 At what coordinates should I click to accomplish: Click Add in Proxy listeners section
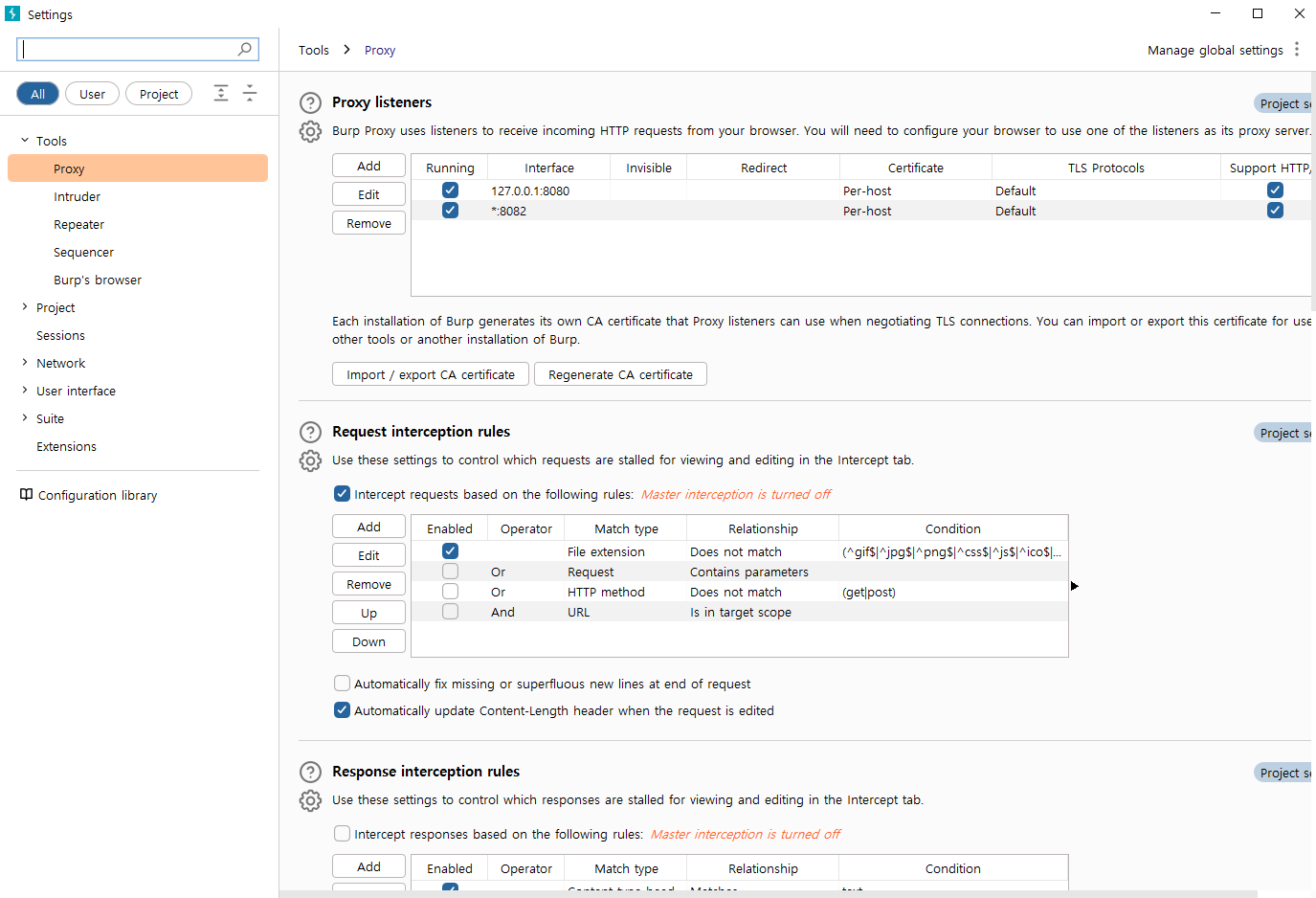tap(369, 166)
